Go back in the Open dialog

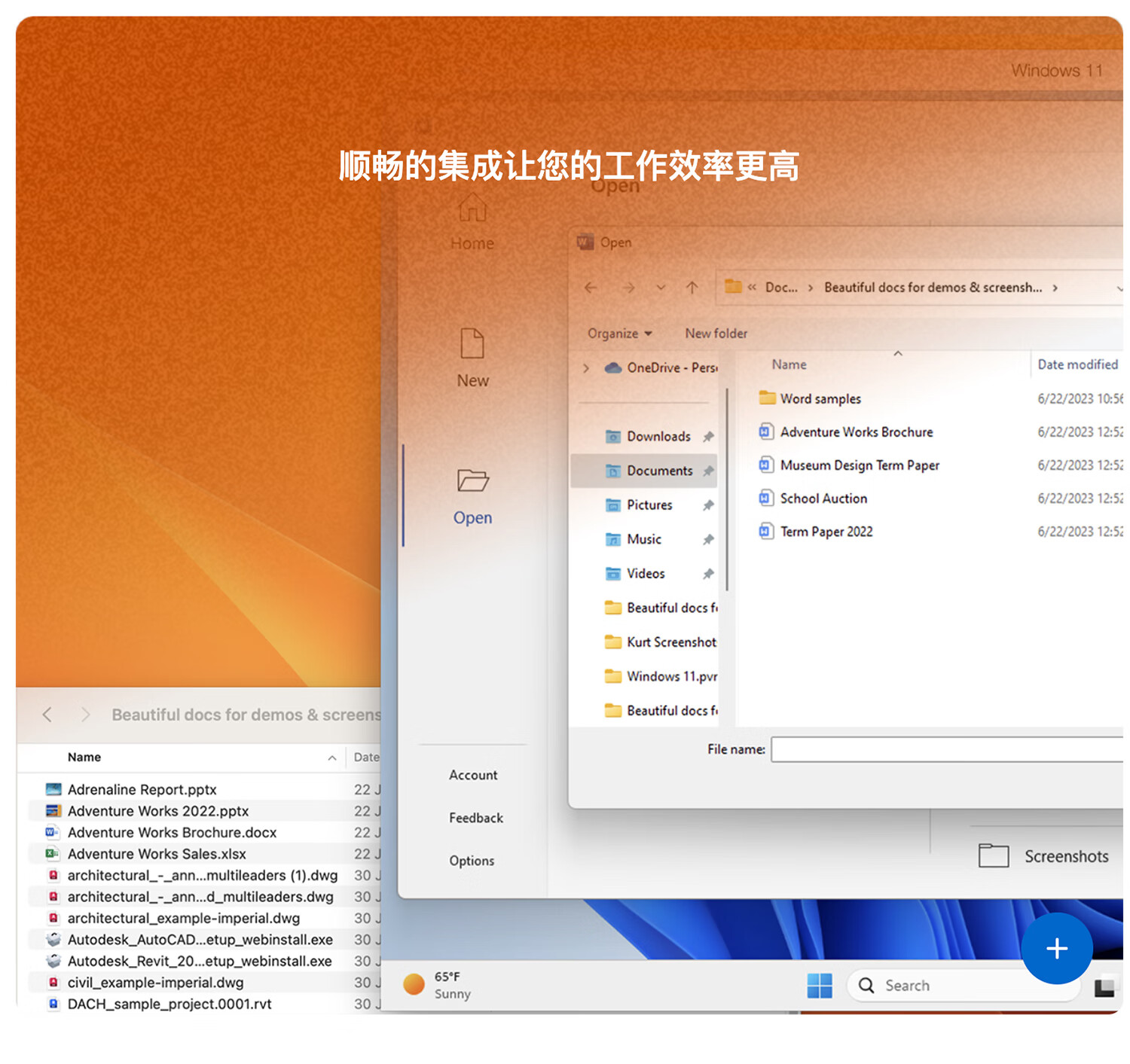[x=591, y=288]
